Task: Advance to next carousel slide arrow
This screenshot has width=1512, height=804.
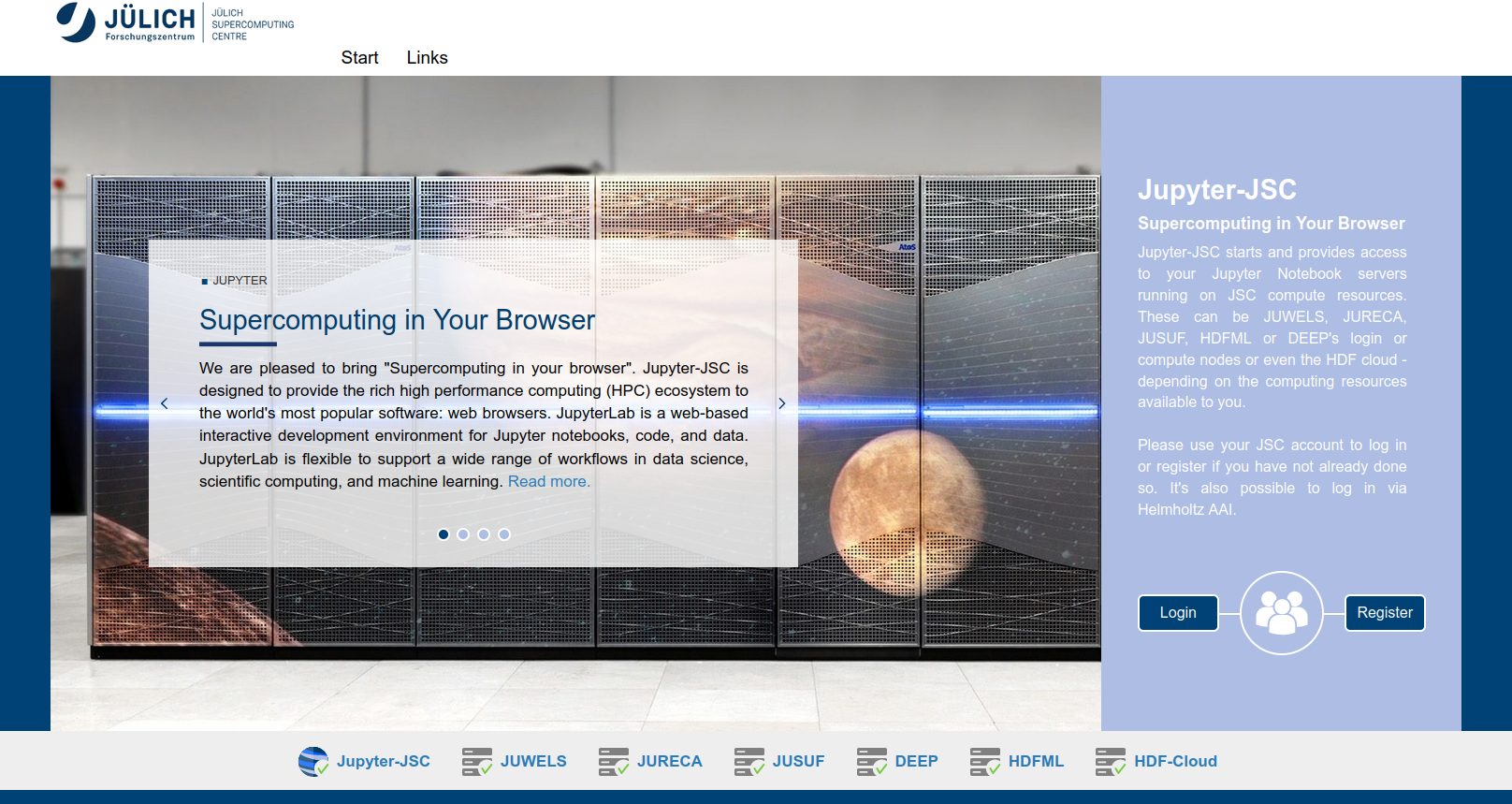Action: pyautogui.click(x=782, y=403)
